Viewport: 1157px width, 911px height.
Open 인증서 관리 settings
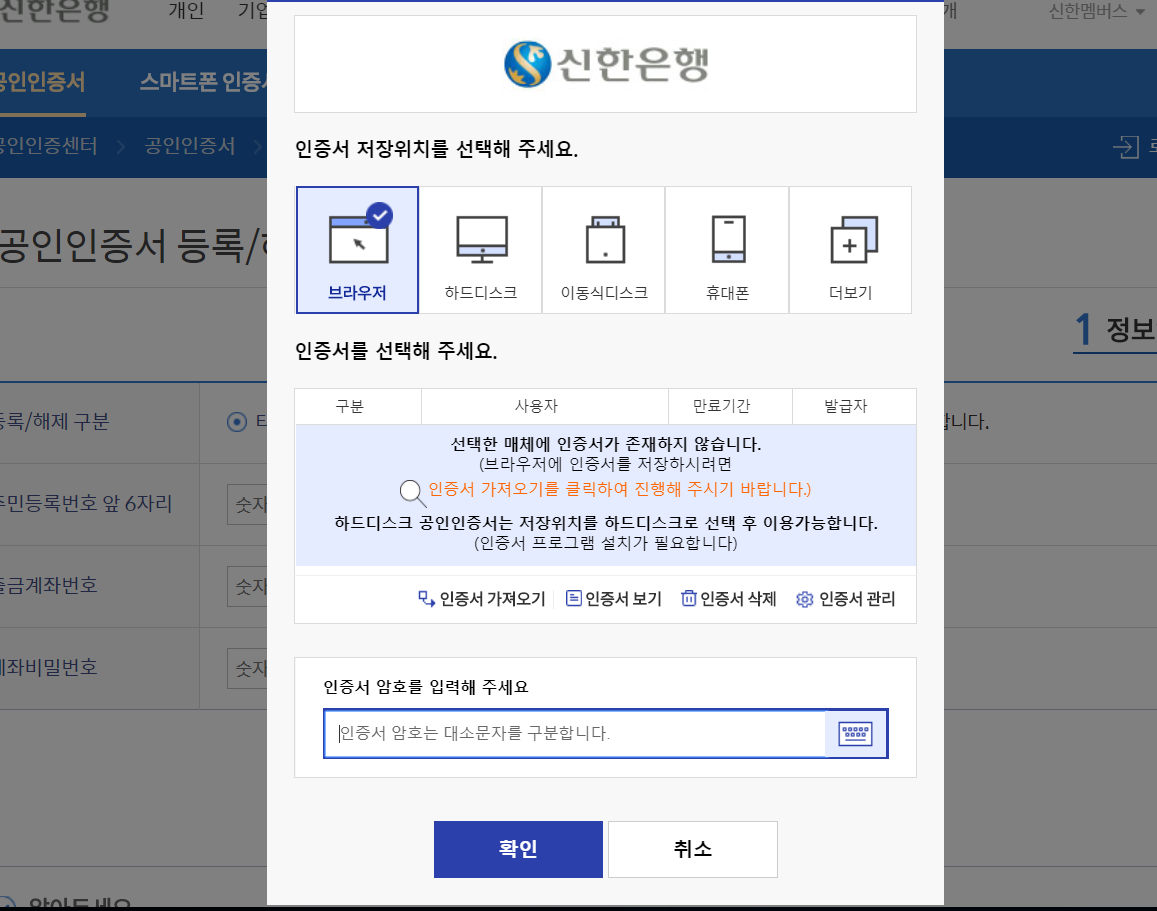(x=846, y=599)
